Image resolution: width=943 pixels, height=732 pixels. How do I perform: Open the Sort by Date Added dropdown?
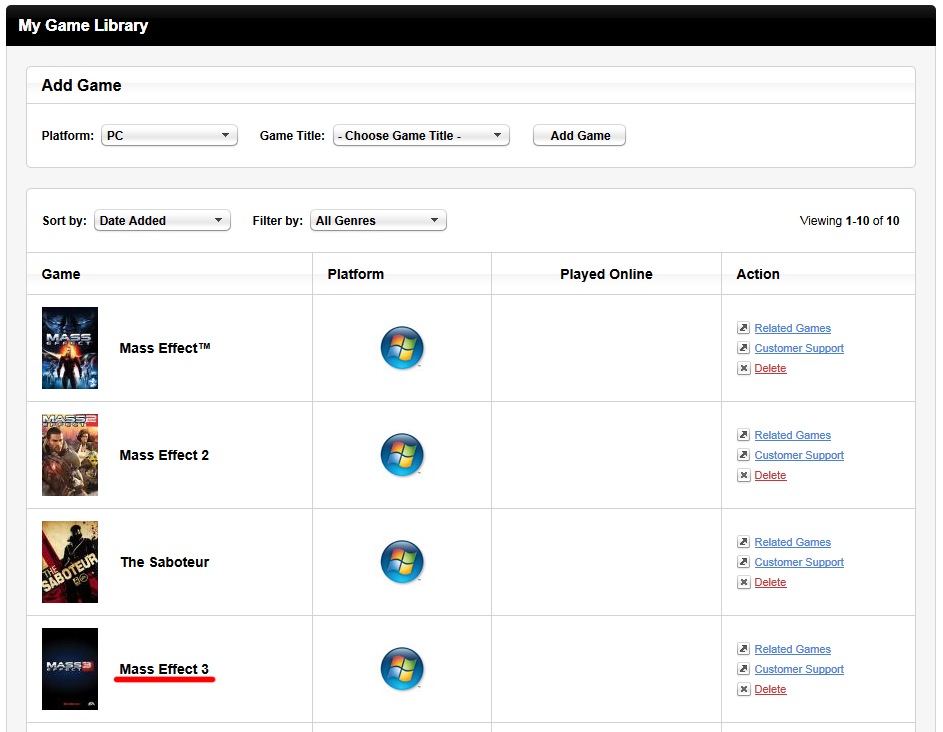(162, 220)
